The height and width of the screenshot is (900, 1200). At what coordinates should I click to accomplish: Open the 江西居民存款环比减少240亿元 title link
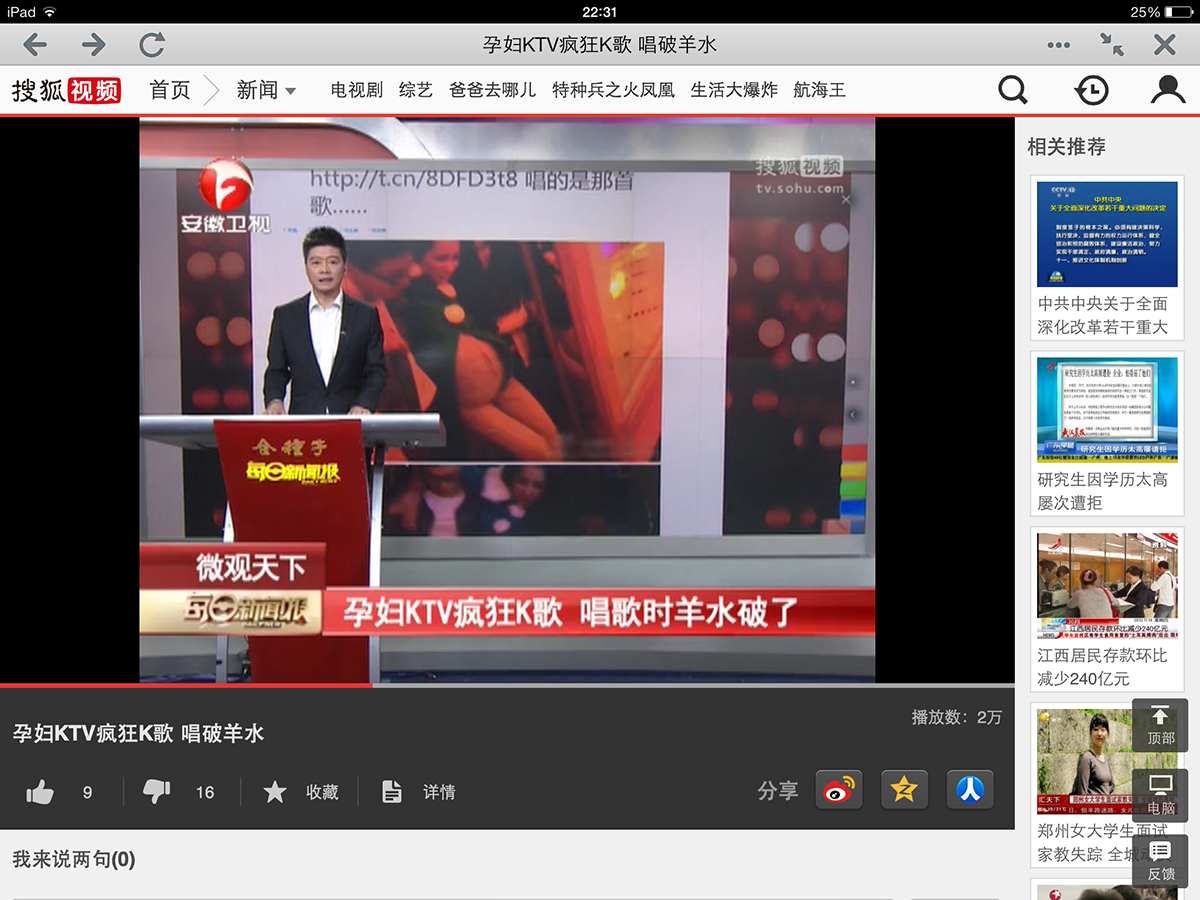[x=1102, y=667]
